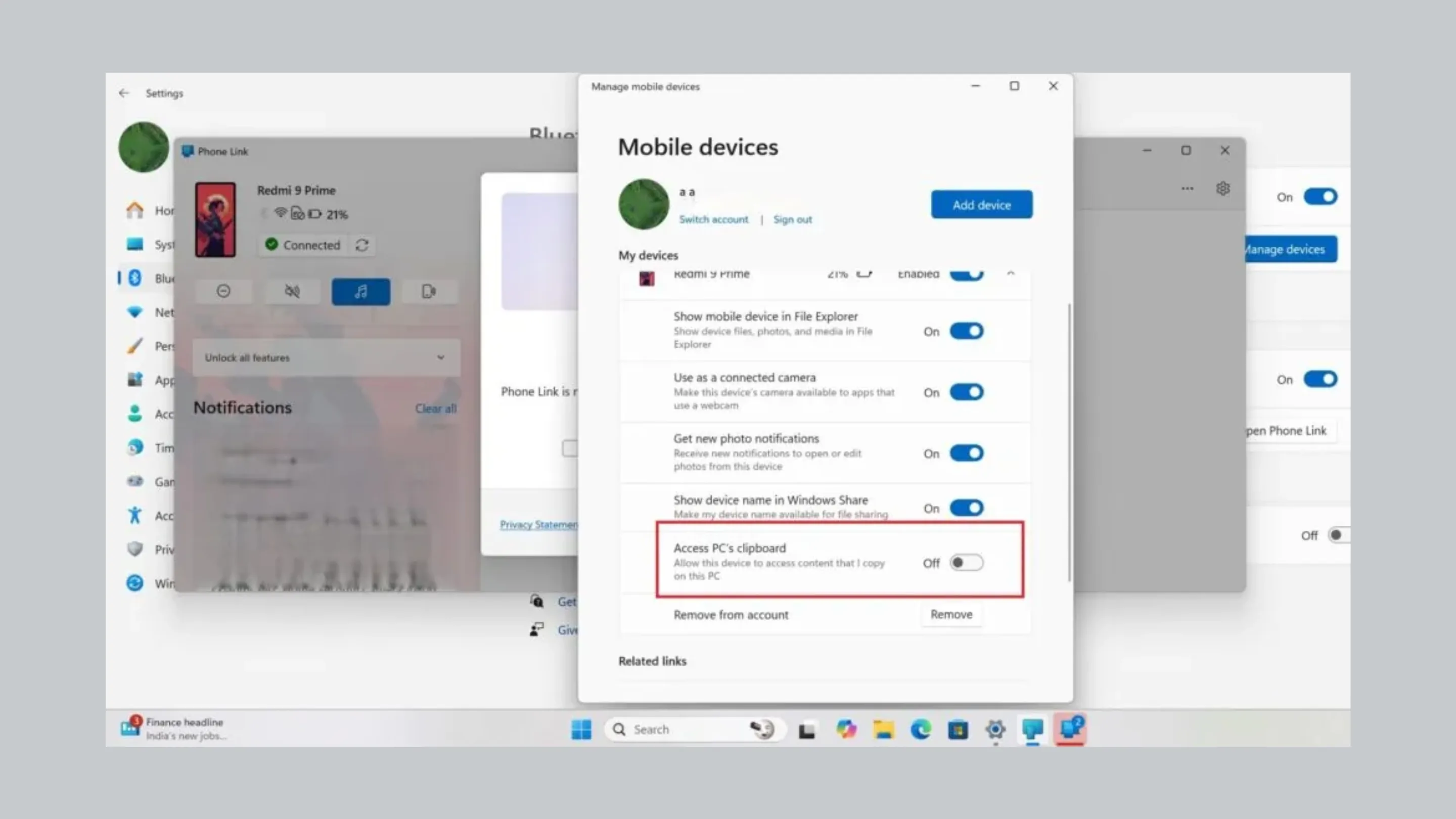
Task: Open the do-not-disturb icon in Phone Link
Action: pos(224,291)
